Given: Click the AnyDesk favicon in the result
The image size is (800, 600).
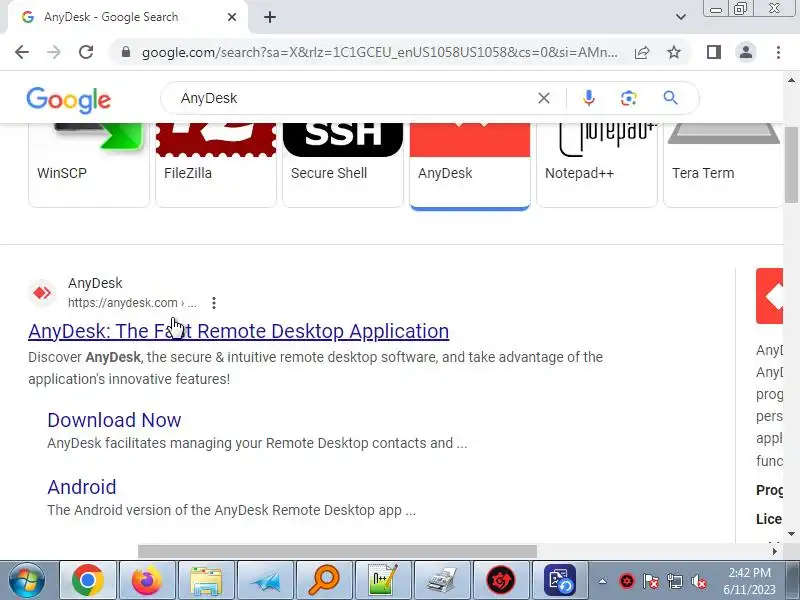Looking at the screenshot, I should (x=42, y=293).
